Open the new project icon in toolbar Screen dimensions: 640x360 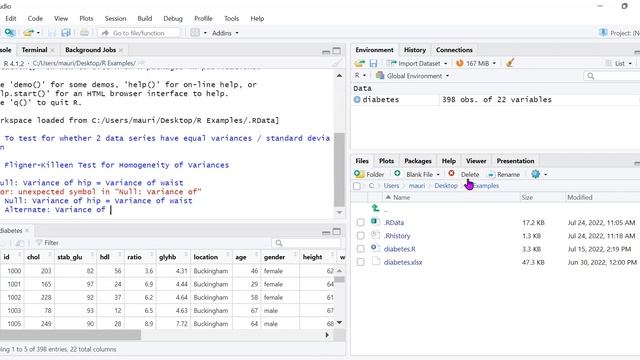[x=10, y=33]
